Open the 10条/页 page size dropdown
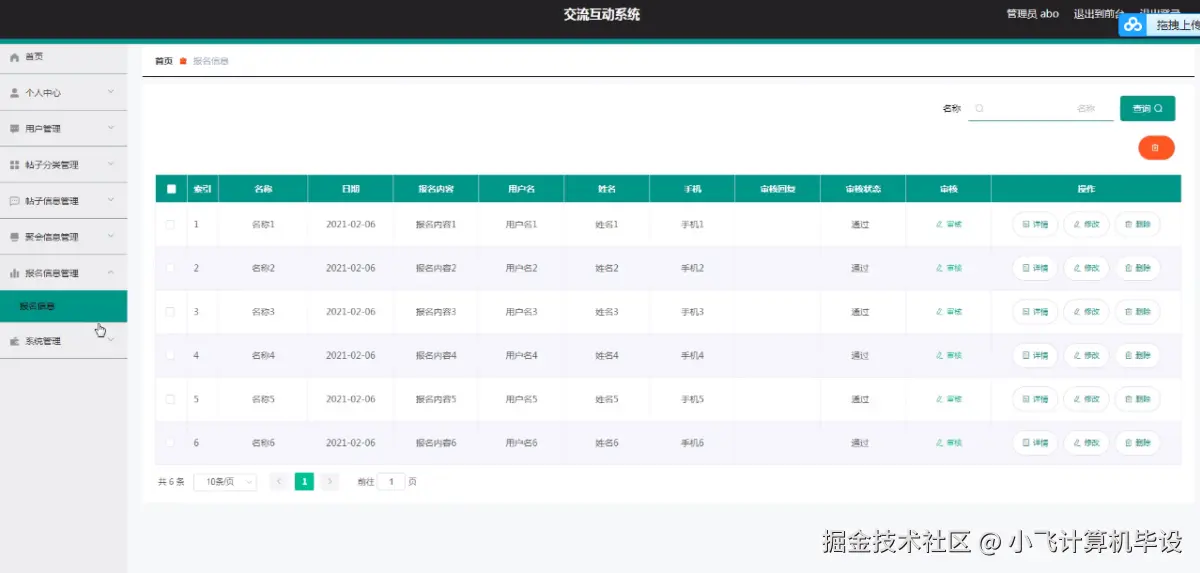This screenshot has width=1200, height=573. (225, 482)
